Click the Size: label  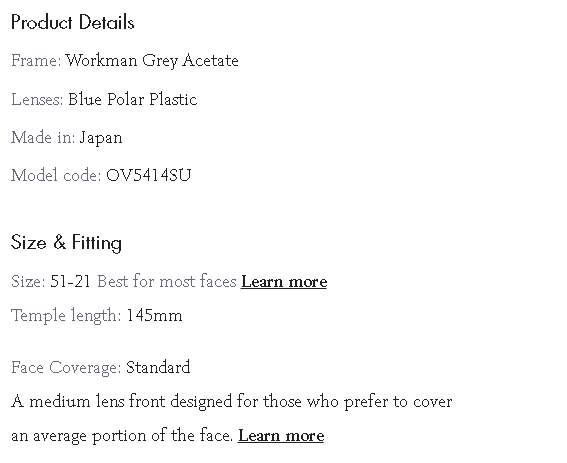28,282
